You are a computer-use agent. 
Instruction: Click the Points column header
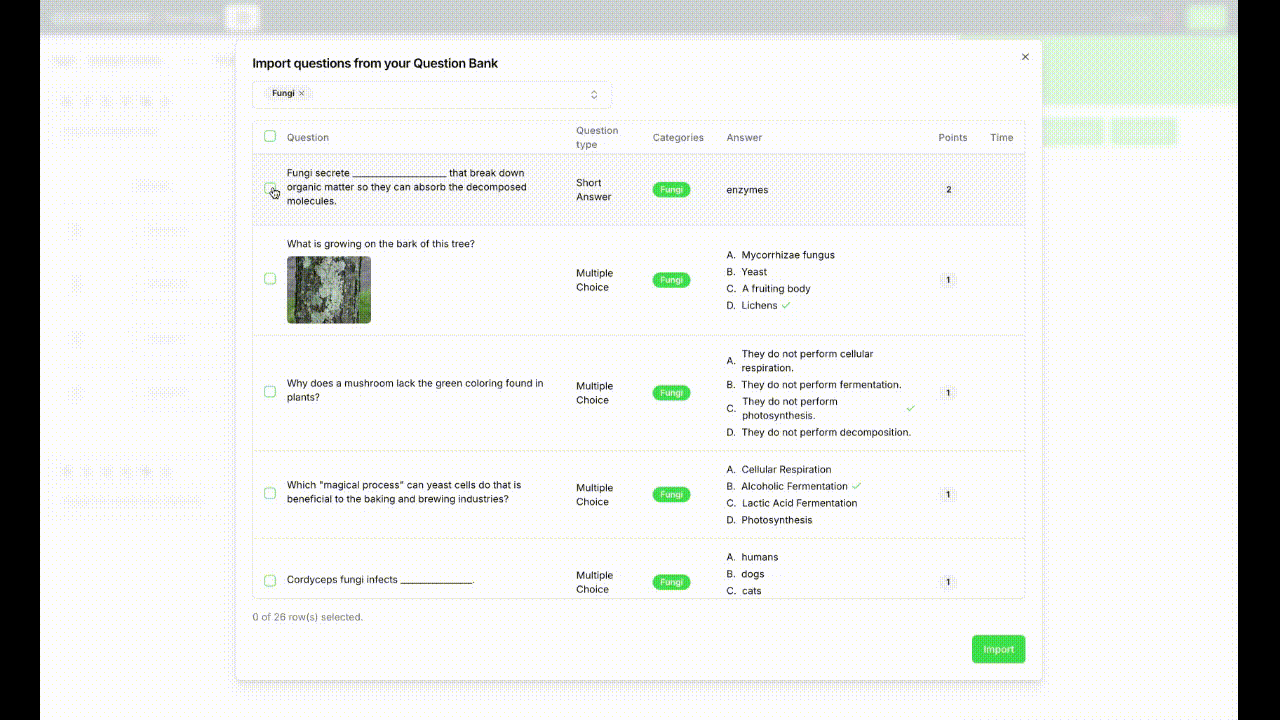(x=952, y=138)
